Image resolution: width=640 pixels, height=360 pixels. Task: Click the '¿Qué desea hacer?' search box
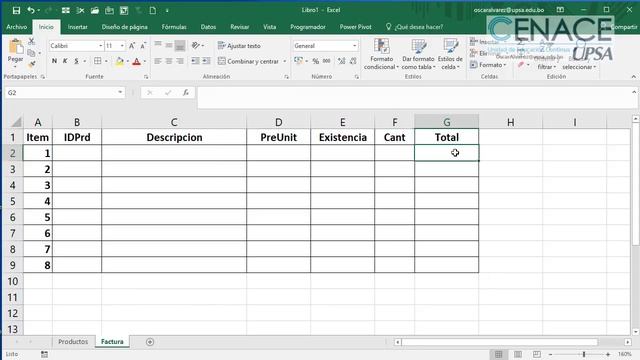414,27
